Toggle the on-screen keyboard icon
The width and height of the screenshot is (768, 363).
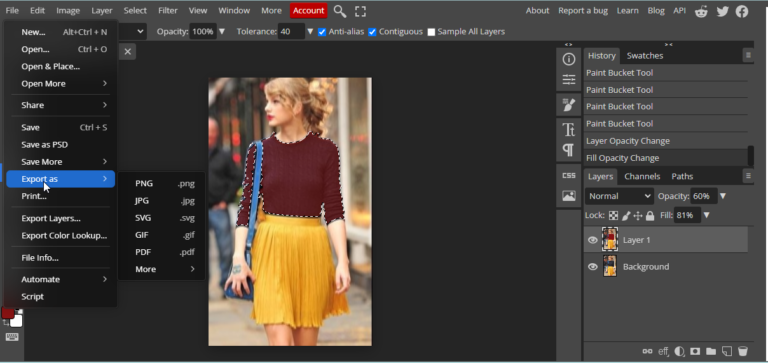12,337
